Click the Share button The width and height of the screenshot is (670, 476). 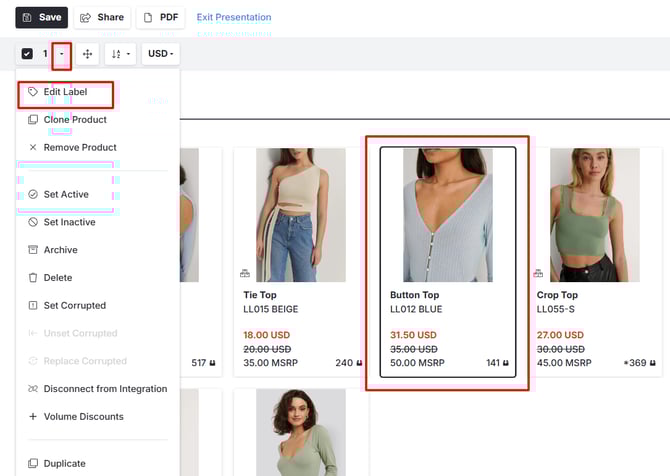[x=102, y=17]
